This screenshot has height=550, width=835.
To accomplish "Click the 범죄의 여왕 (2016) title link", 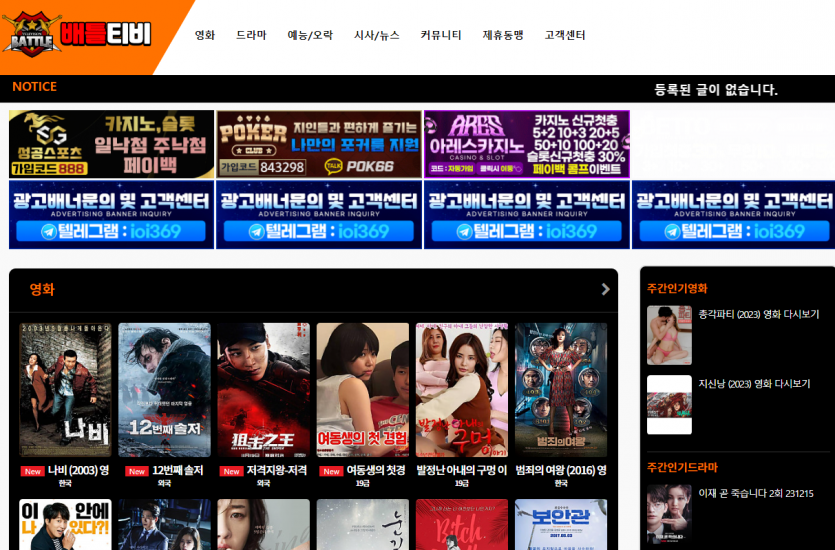I will coord(561,470).
